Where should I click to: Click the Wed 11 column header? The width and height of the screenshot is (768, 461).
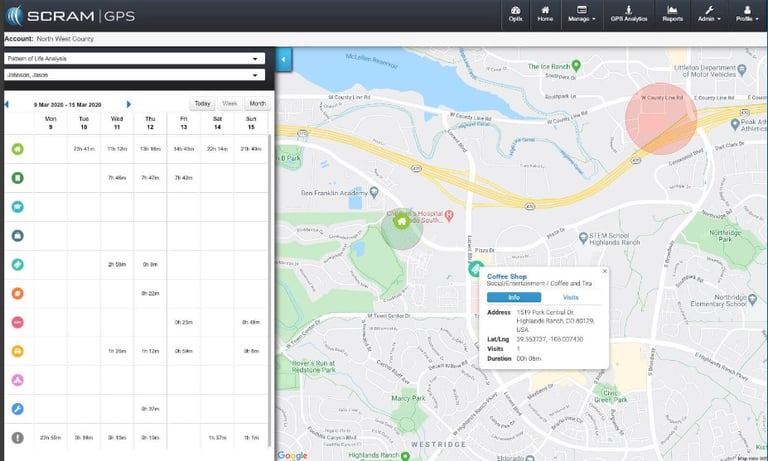pyautogui.click(x=117, y=123)
